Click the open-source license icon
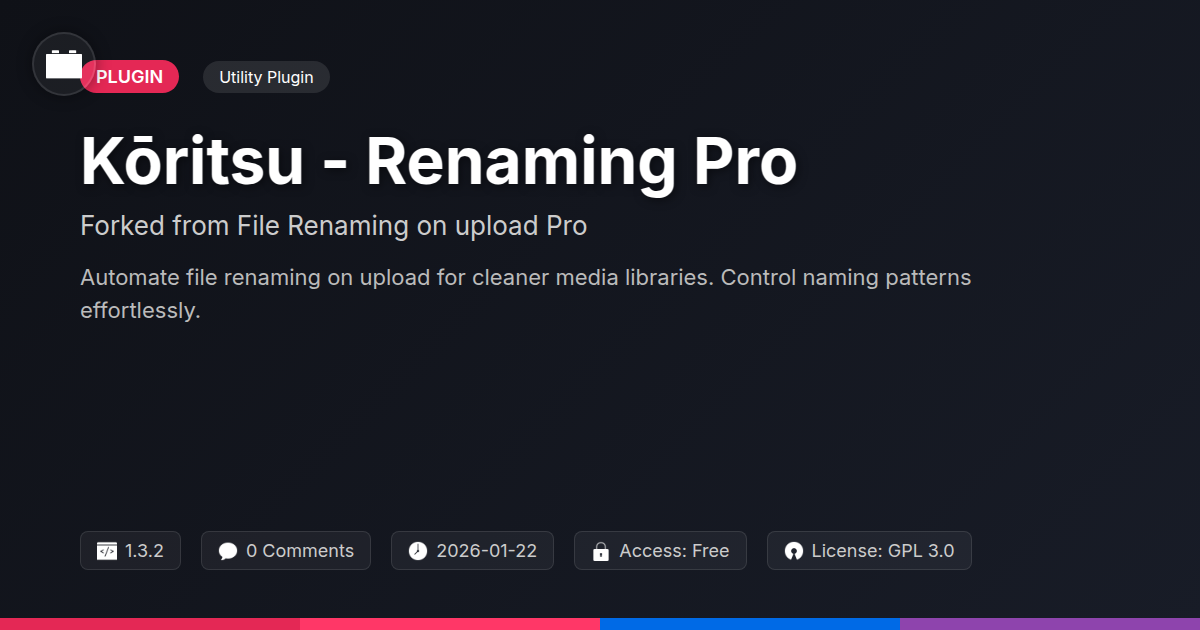 point(794,551)
